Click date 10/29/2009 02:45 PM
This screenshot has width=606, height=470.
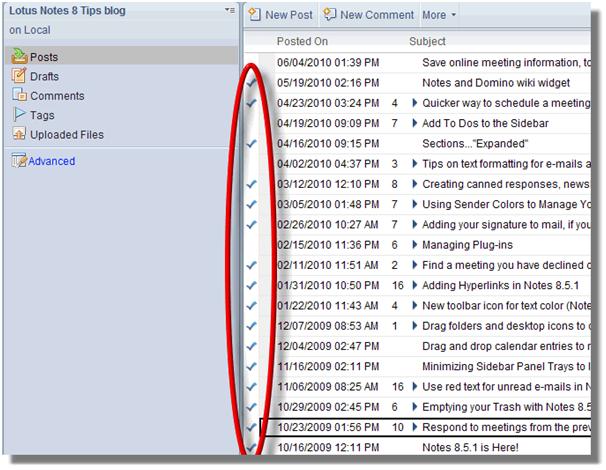[328, 407]
